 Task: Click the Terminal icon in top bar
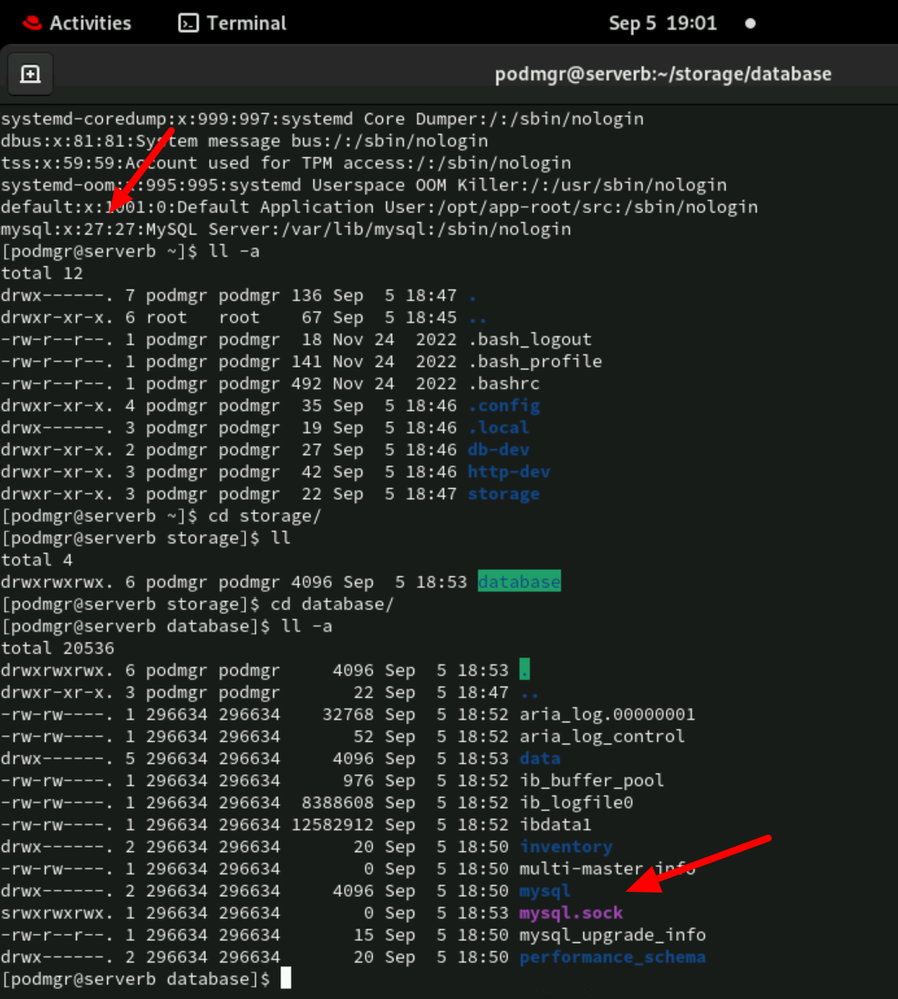click(188, 22)
